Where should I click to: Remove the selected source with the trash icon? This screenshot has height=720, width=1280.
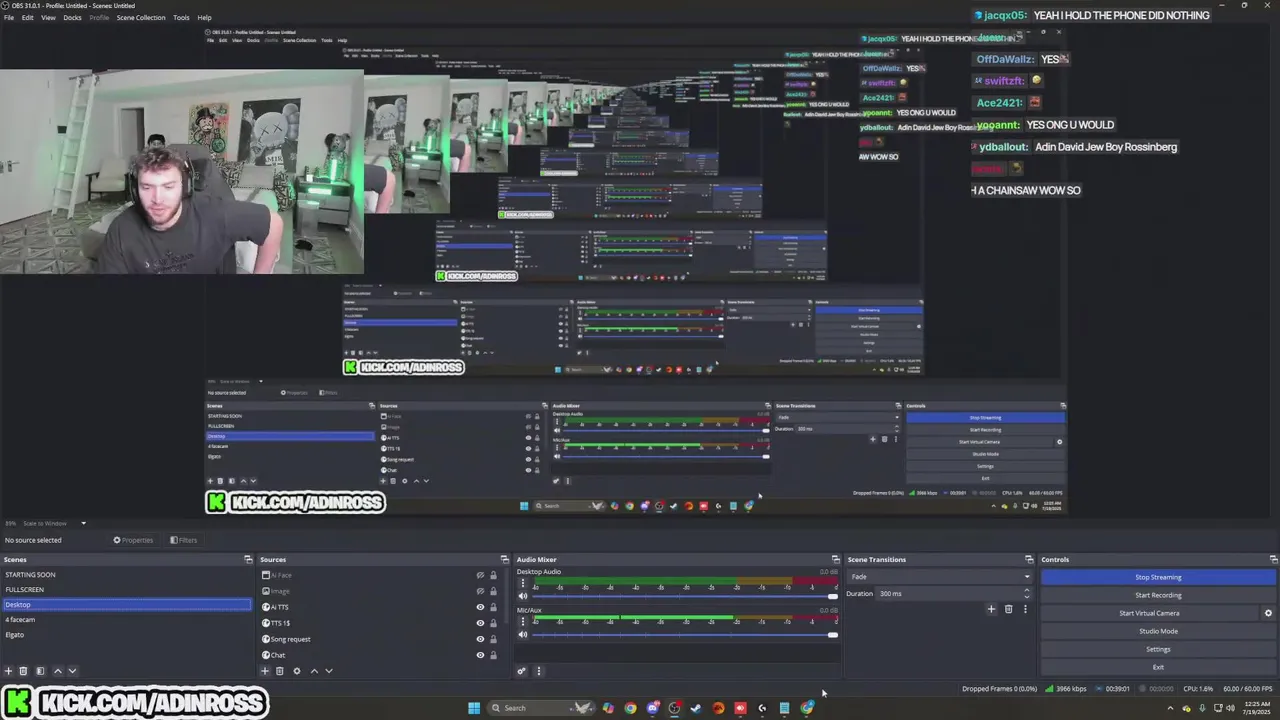click(280, 671)
